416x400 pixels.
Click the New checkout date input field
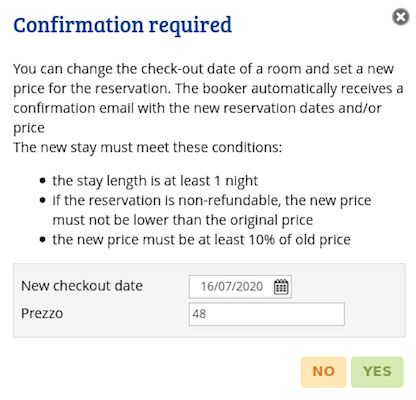click(x=240, y=286)
